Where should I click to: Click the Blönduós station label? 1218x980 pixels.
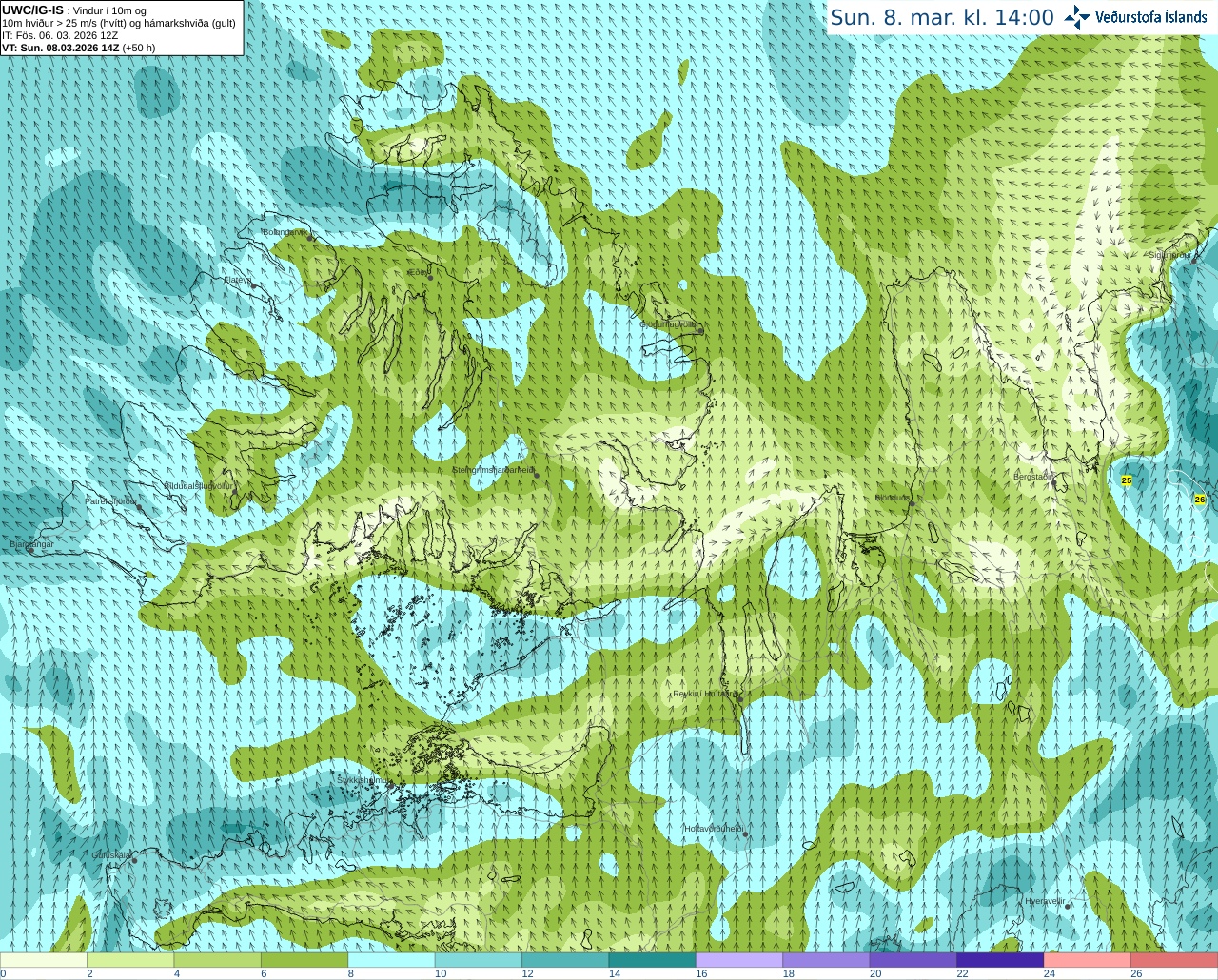(x=894, y=499)
